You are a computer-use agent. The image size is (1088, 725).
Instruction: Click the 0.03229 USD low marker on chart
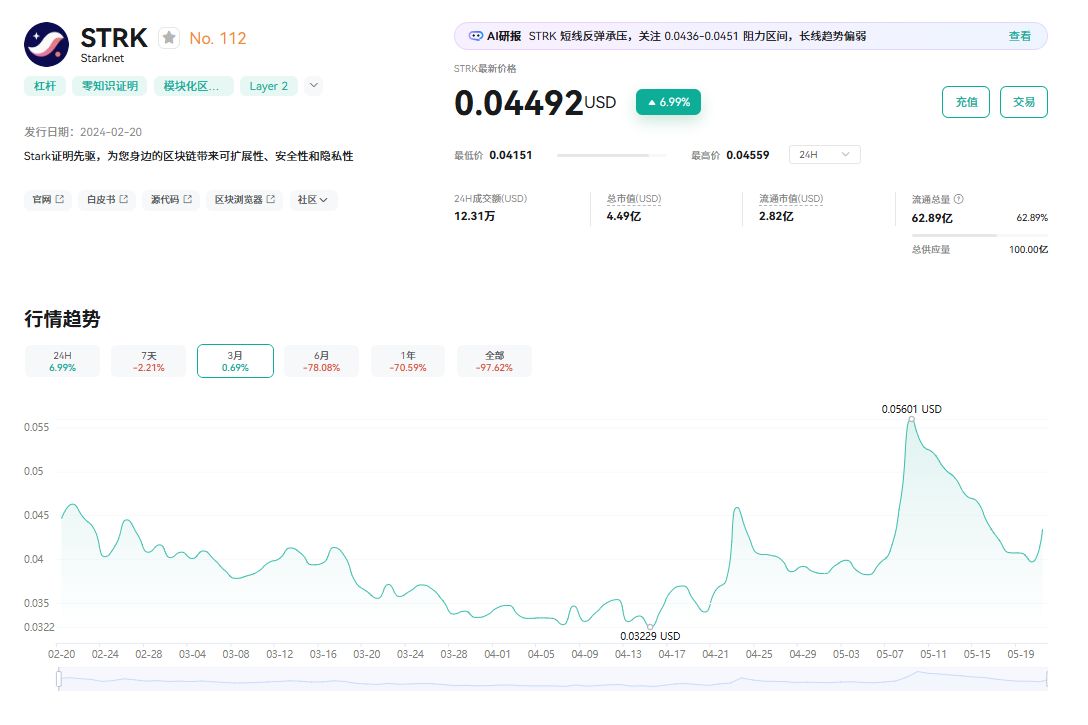pos(650,626)
